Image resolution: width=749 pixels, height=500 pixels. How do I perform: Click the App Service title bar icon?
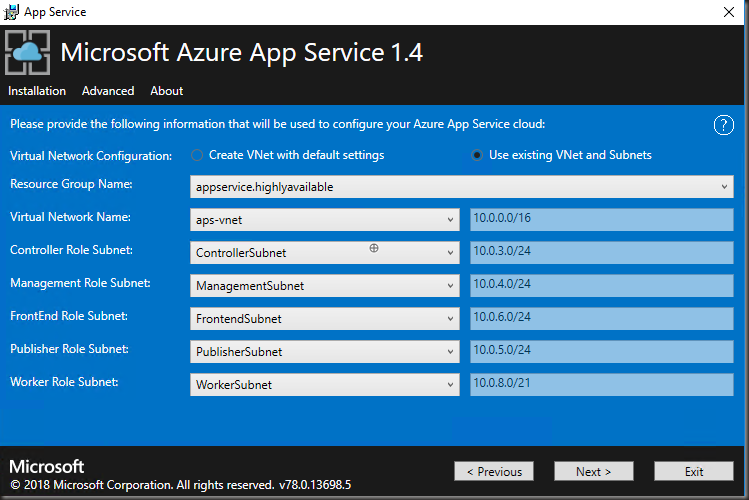(x=13, y=12)
